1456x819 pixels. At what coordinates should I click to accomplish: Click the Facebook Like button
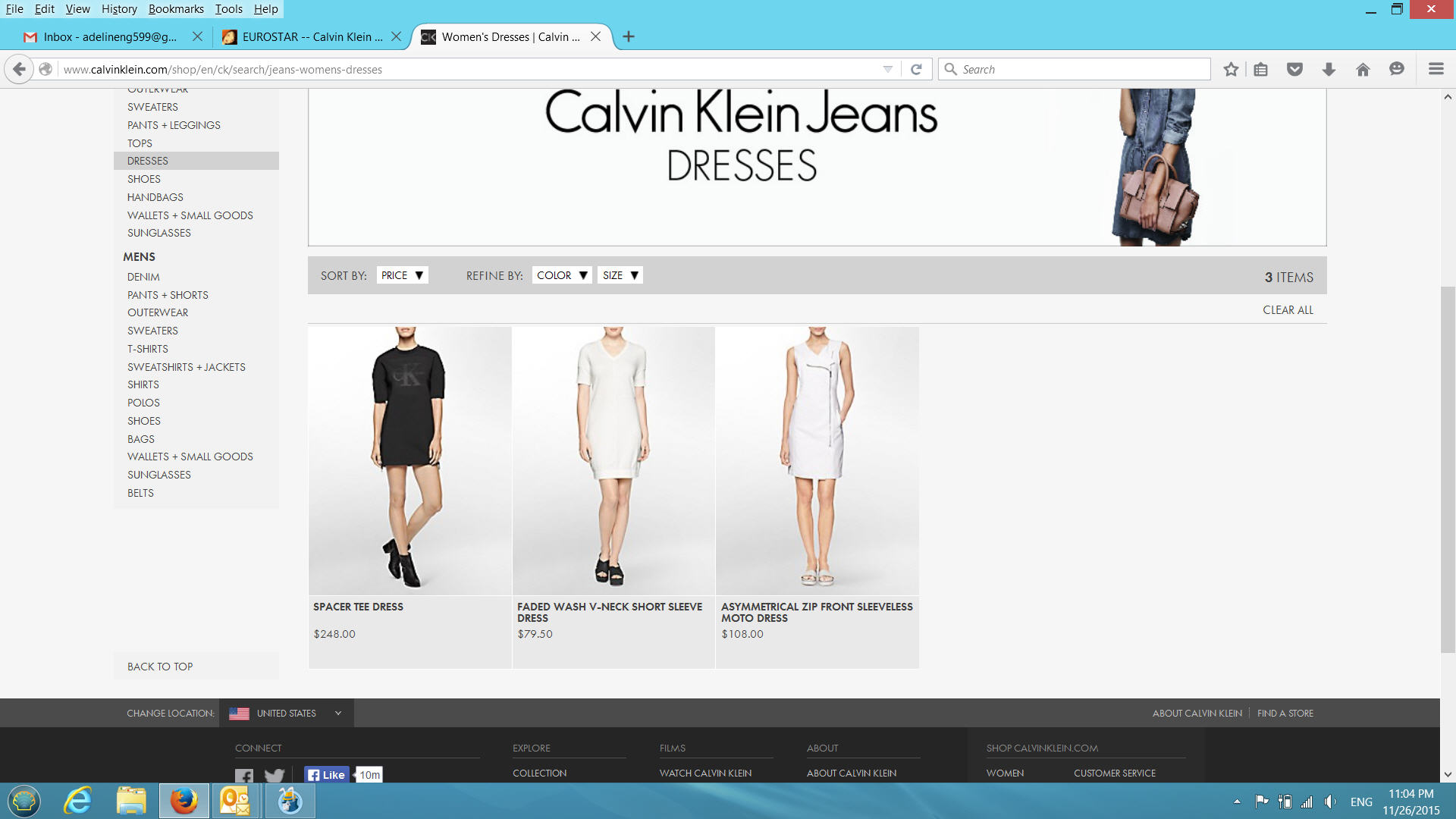327,774
